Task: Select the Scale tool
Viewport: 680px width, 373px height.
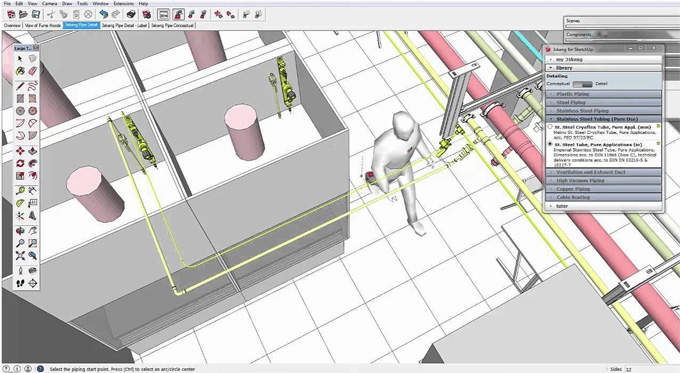Action: pos(20,176)
